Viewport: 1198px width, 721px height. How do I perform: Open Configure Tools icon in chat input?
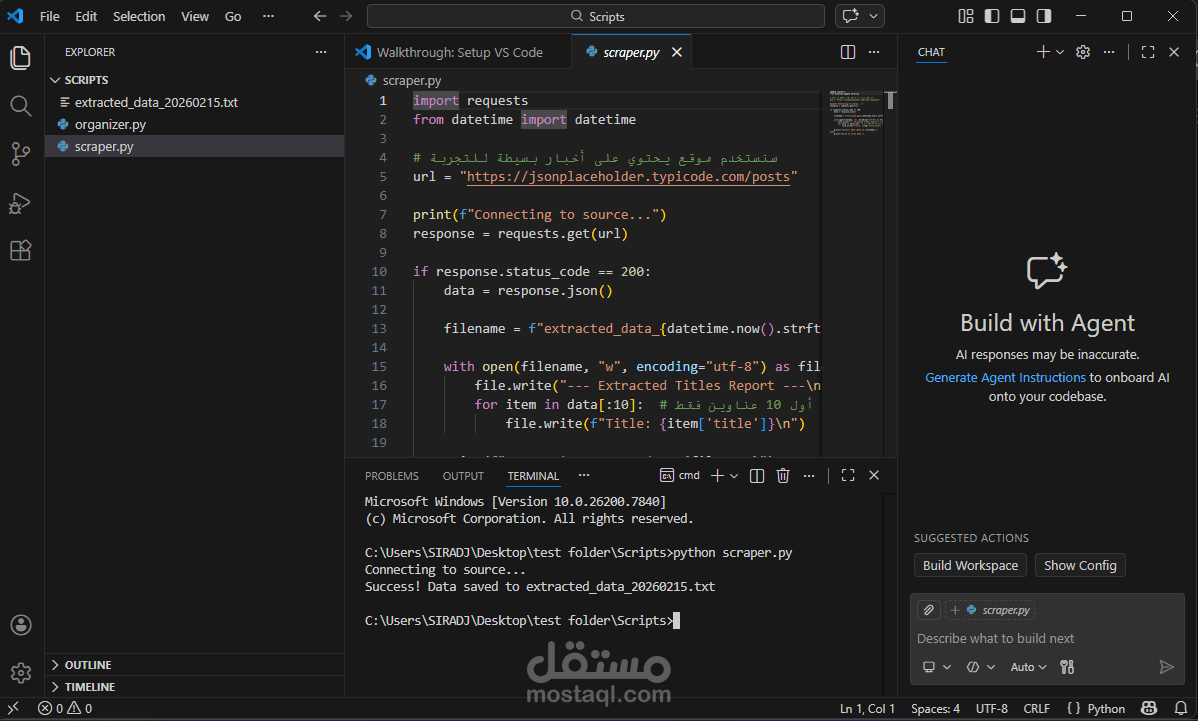tap(1067, 667)
